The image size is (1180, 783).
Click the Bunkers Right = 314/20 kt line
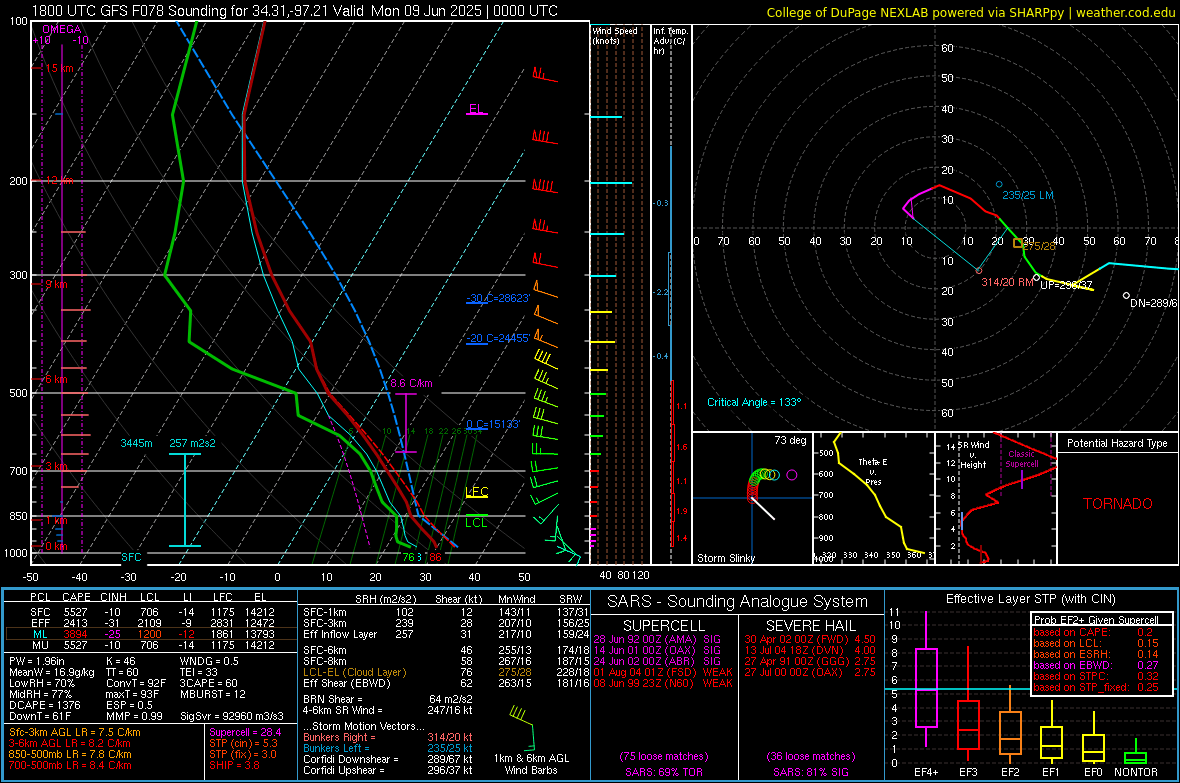388,737
